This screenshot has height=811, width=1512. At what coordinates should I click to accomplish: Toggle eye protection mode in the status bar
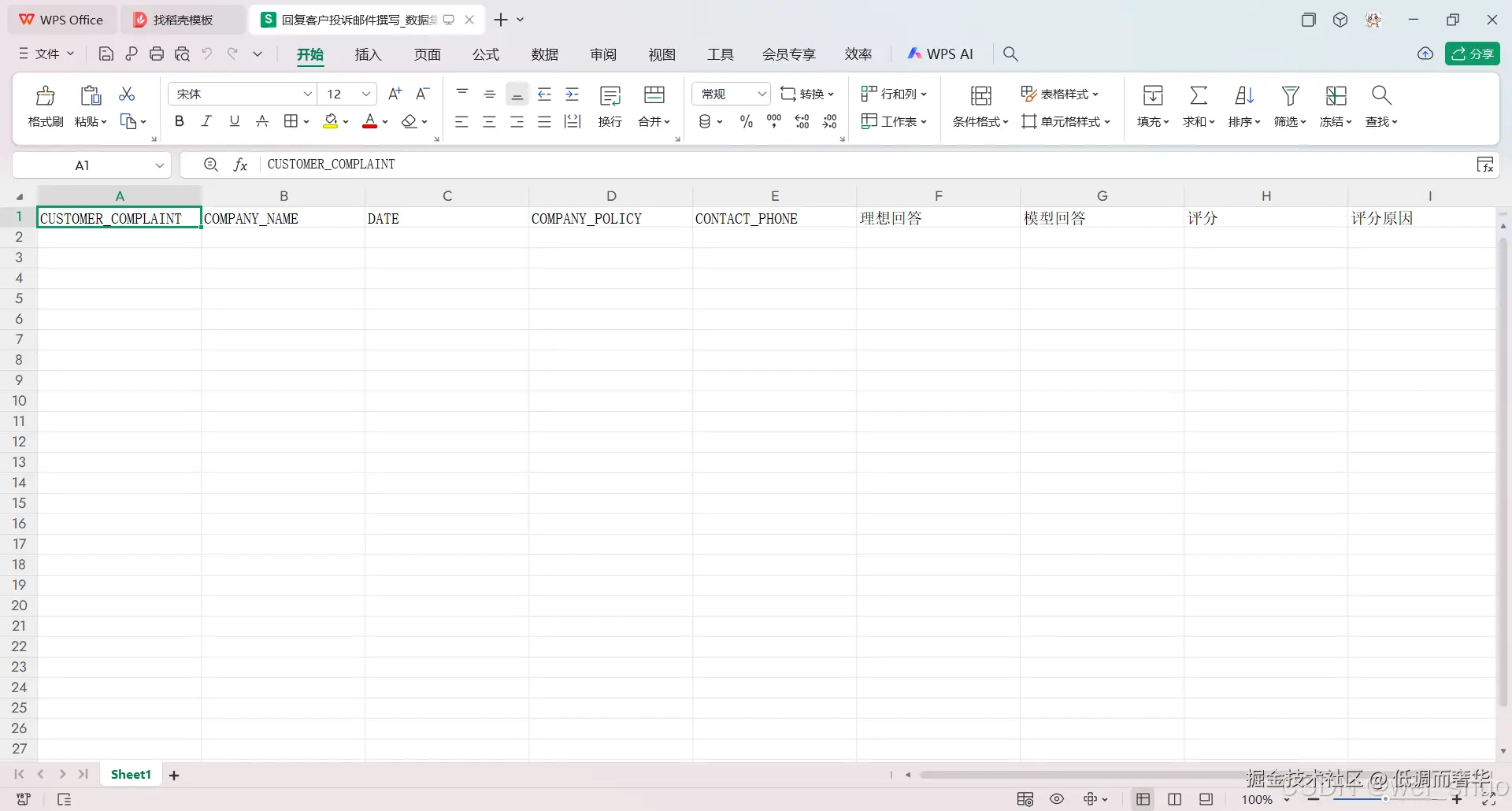tap(1057, 799)
